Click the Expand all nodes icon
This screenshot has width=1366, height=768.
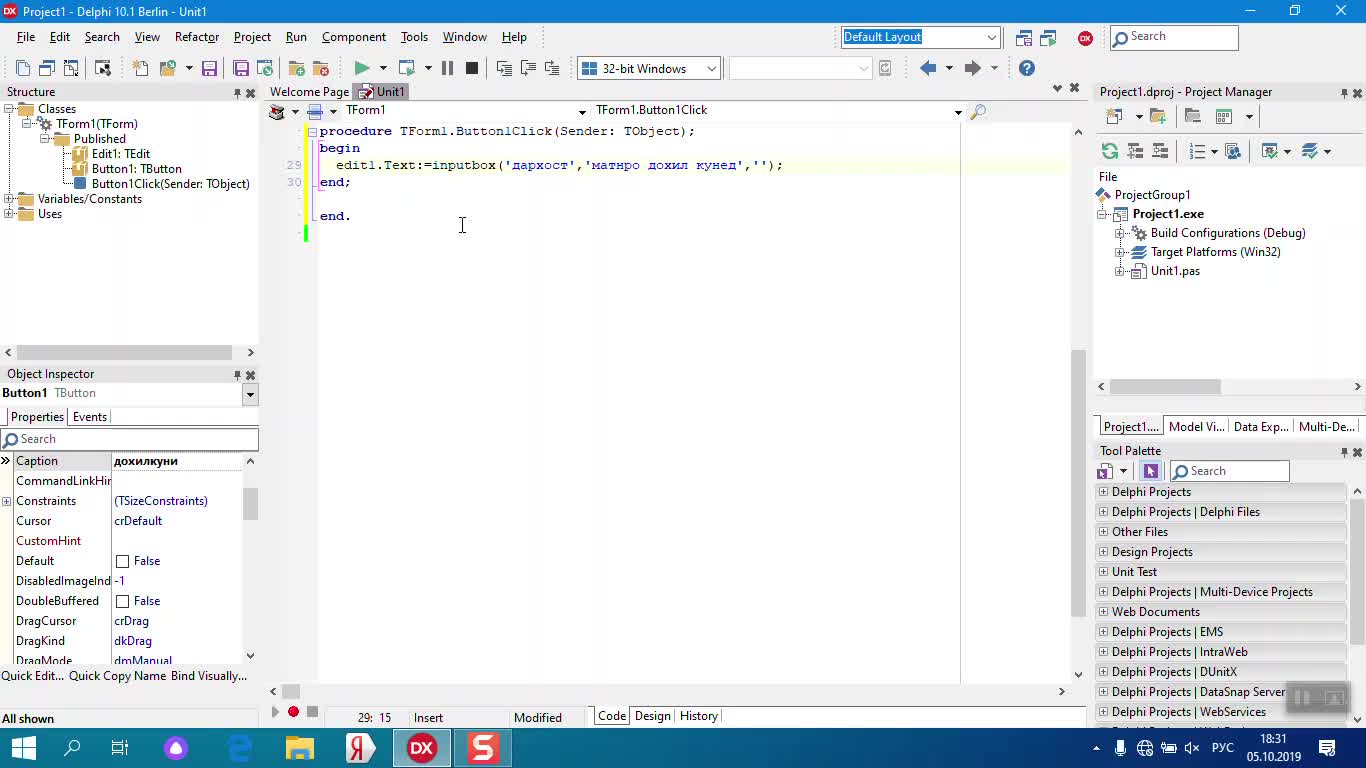point(1135,151)
